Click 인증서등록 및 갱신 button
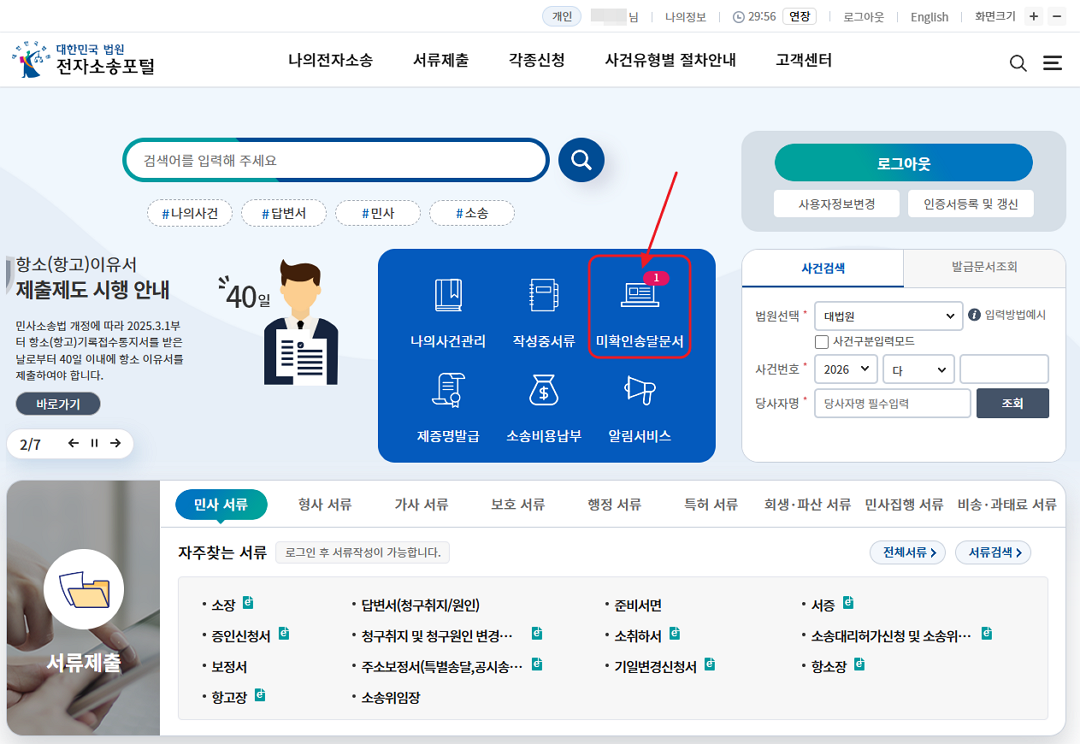The image size is (1080, 744). point(970,204)
